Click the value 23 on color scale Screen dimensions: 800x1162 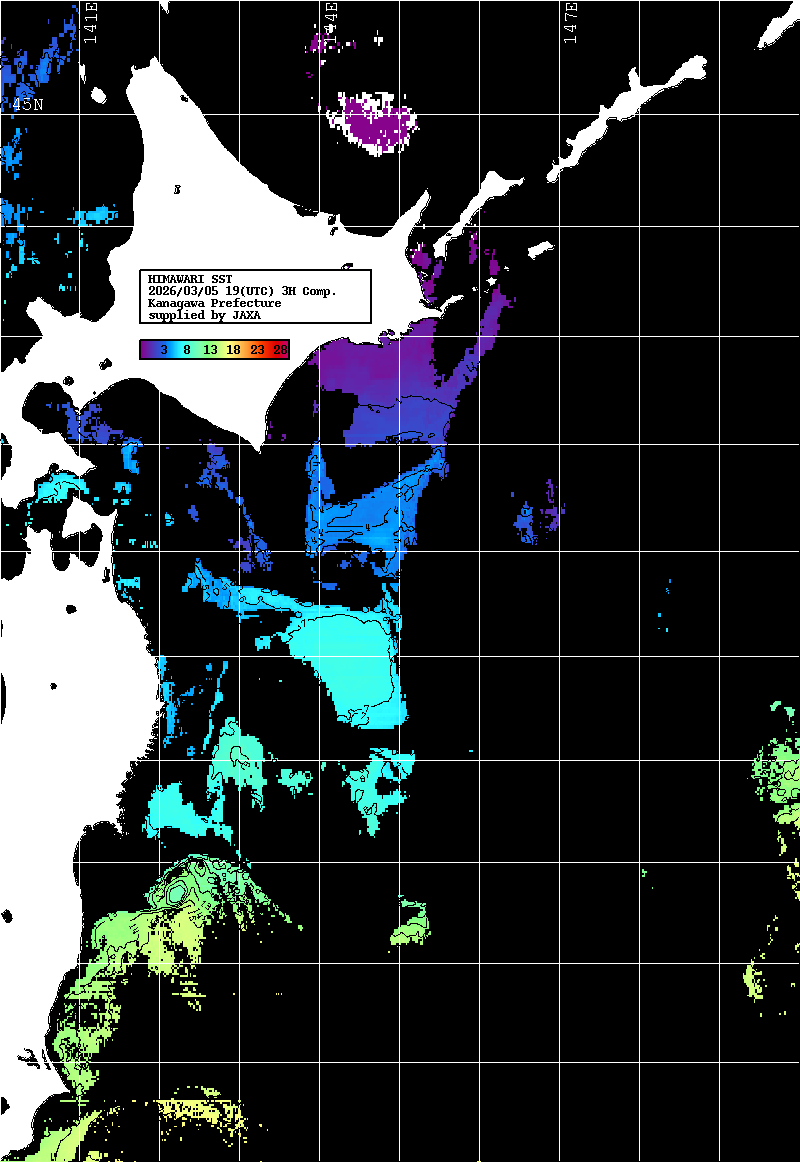257,349
